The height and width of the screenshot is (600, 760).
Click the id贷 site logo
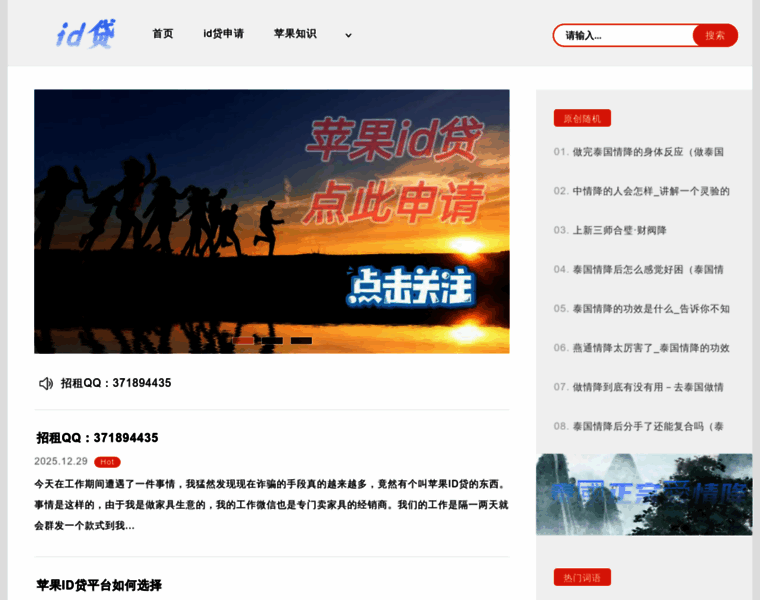click(x=86, y=34)
